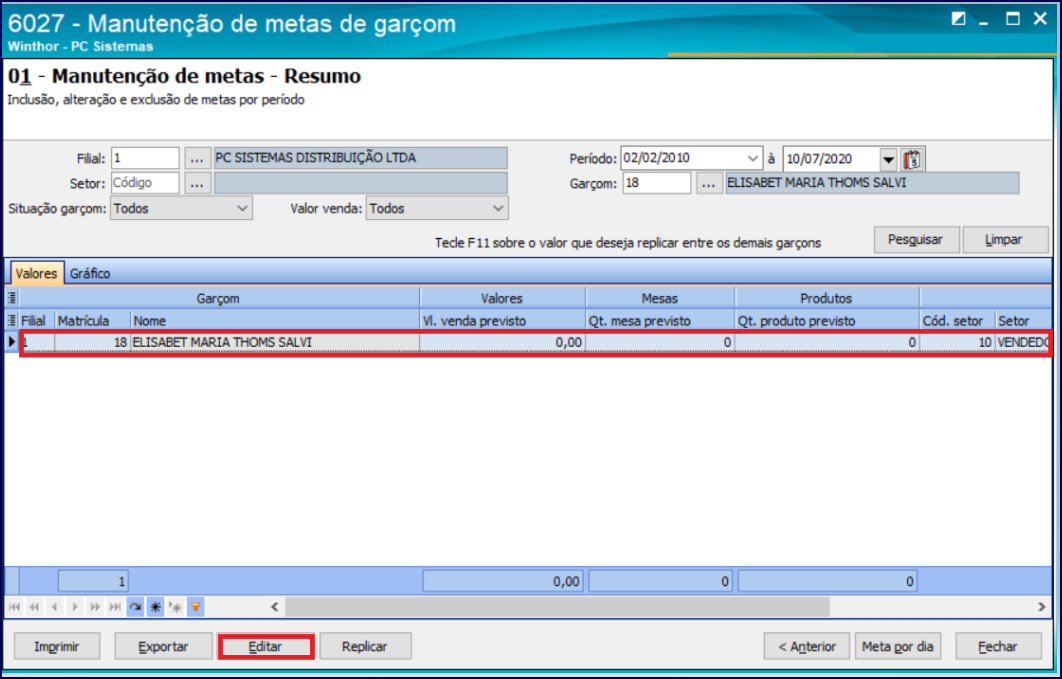Image resolution: width=1062 pixels, height=679 pixels.
Task: Click the refresh curved-arrow navigator icon
Action: (x=135, y=607)
